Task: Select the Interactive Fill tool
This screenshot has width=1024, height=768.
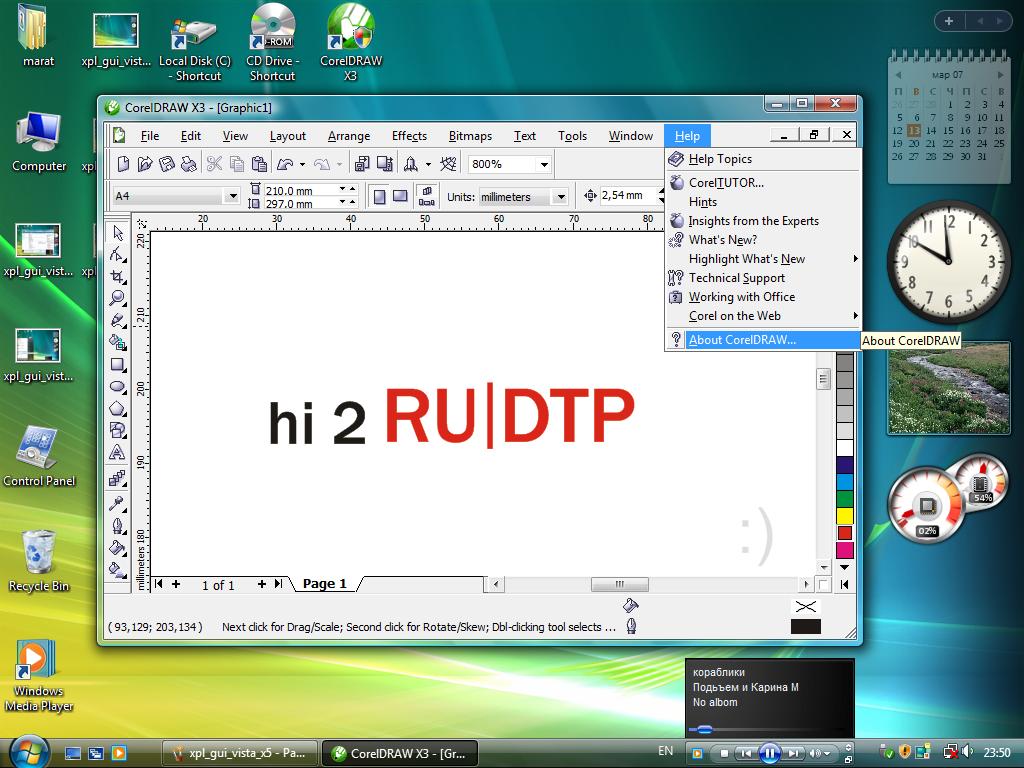Action: click(118, 569)
